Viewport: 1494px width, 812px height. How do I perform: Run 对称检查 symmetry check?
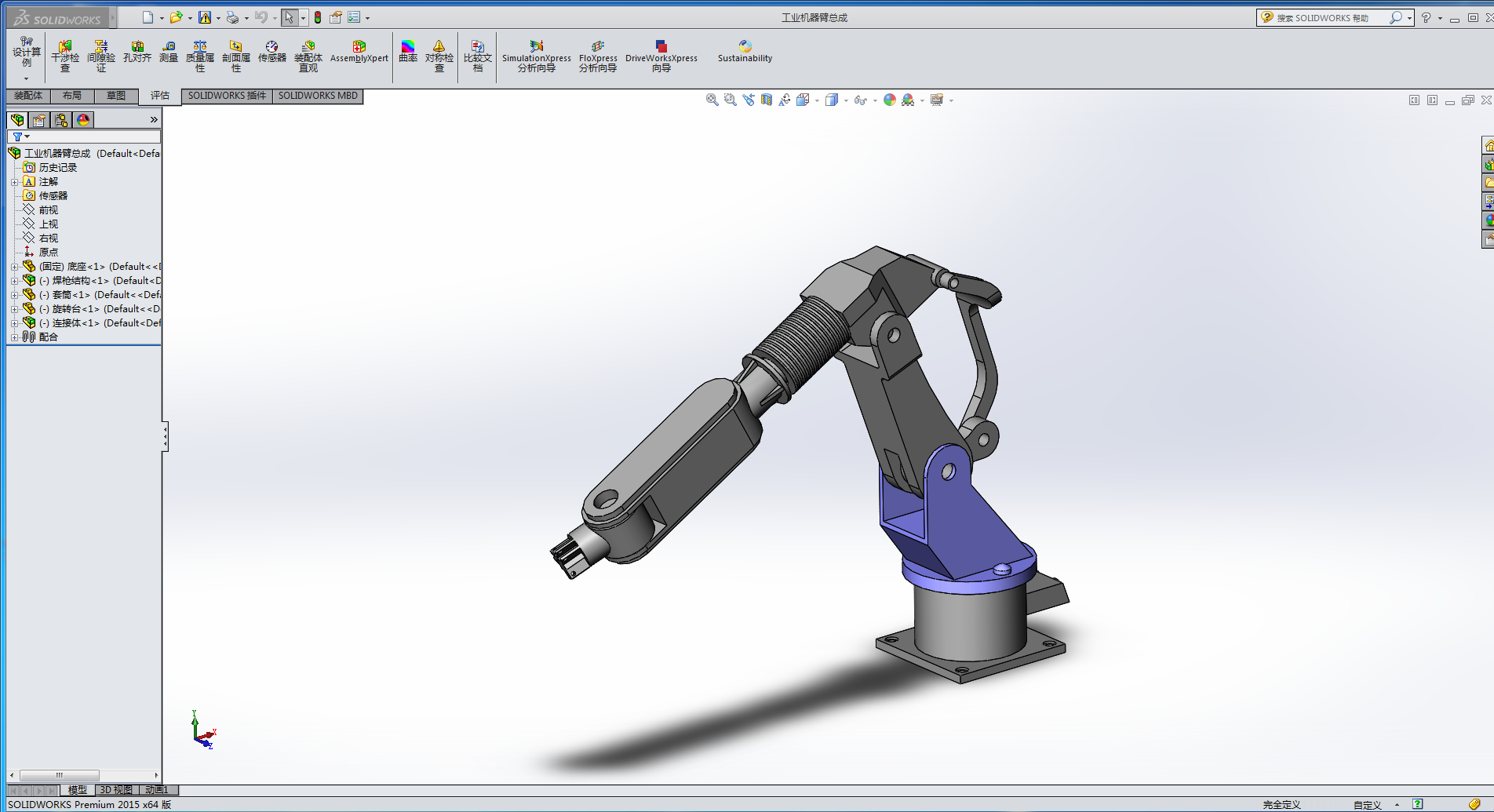(x=439, y=56)
